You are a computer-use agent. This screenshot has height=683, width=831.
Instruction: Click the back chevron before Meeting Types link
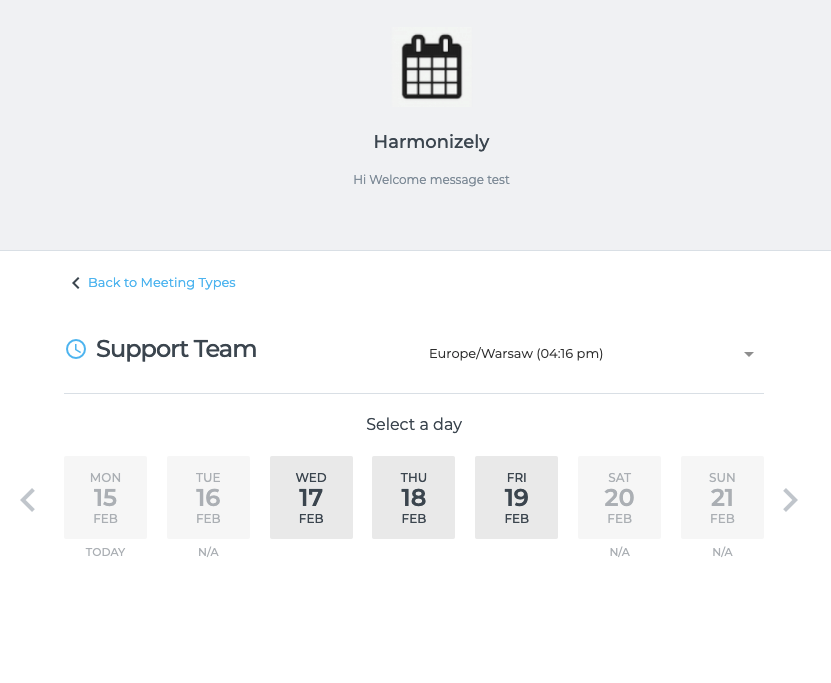pos(76,283)
